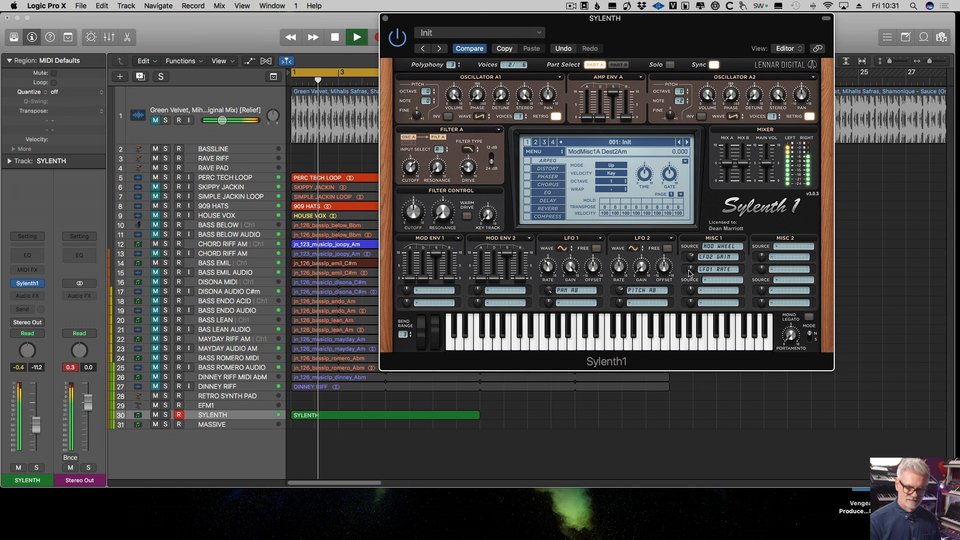The width and height of the screenshot is (960, 540).
Task: Toggle the blue Catch playhead button
Action: [286, 61]
